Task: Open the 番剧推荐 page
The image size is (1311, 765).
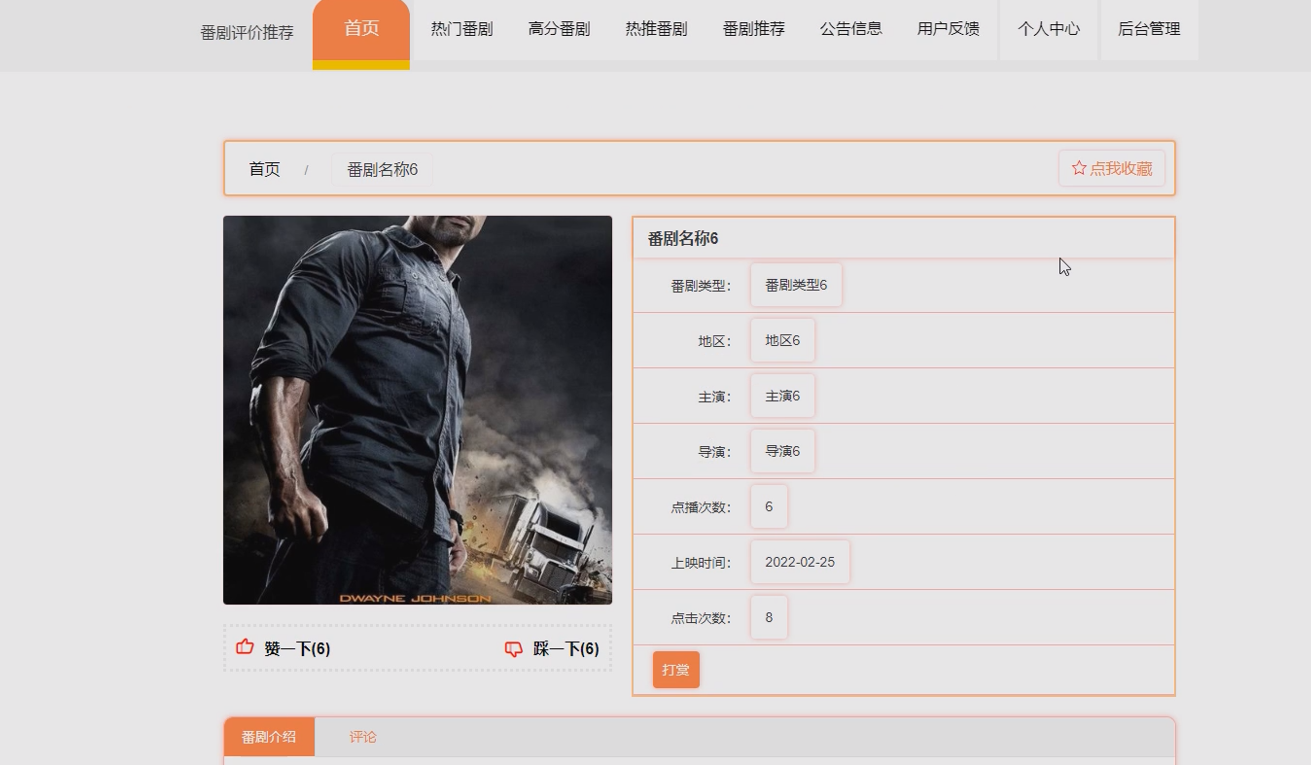Action: [x=754, y=29]
